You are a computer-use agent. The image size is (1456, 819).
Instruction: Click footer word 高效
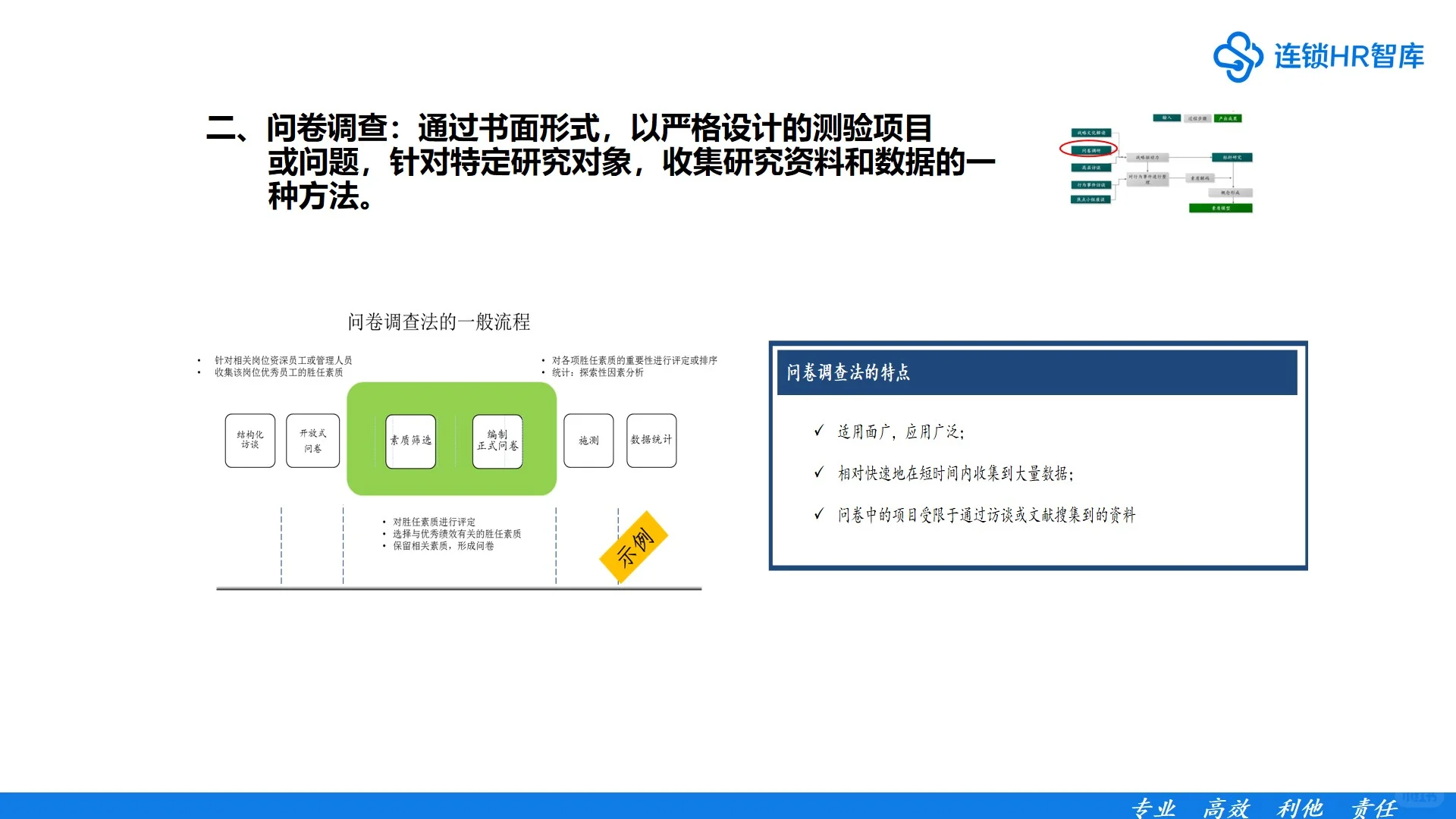pos(1226,808)
